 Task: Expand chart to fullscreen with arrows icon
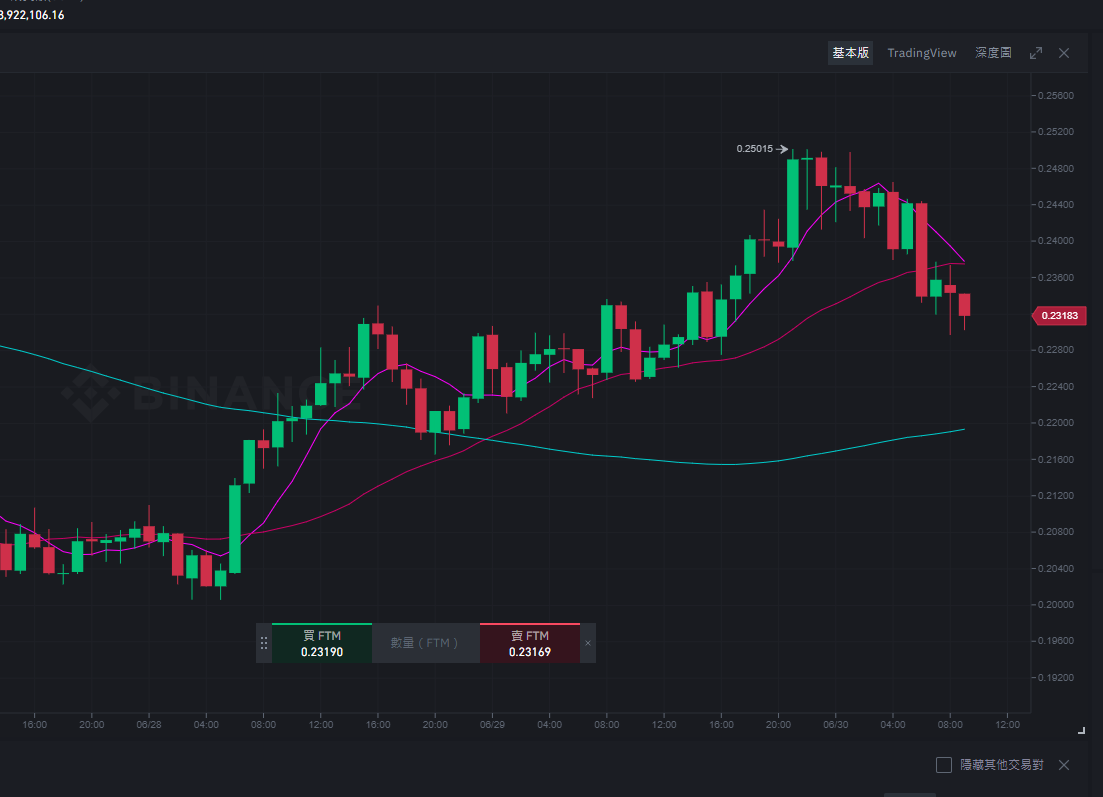pyautogui.click(x=1035, y=53)
